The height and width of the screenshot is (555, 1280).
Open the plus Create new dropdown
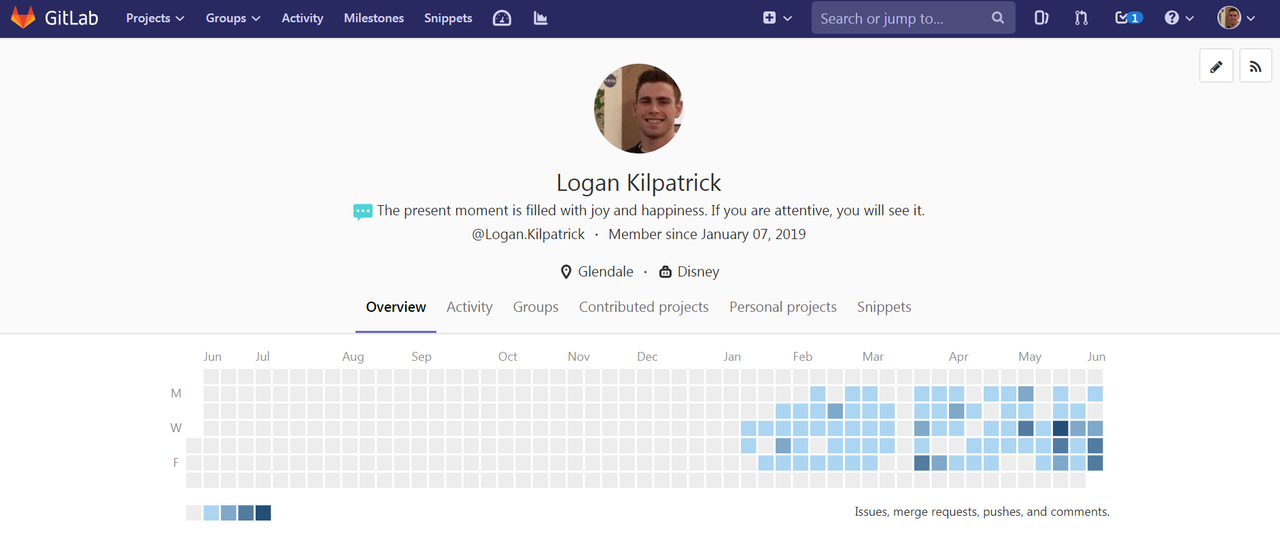pyautogui.click(x=777, y=18)
